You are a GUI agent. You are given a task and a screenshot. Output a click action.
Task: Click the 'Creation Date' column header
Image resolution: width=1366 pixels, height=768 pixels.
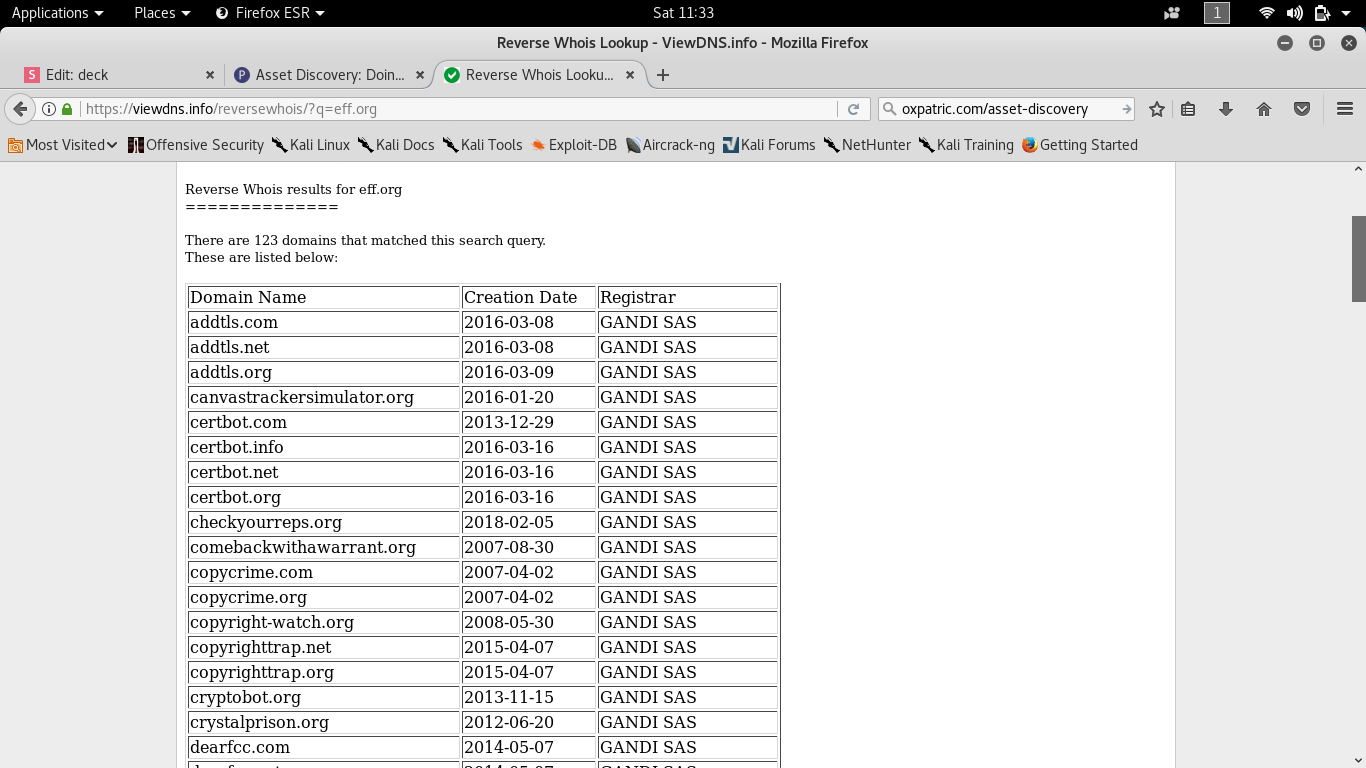528,298
